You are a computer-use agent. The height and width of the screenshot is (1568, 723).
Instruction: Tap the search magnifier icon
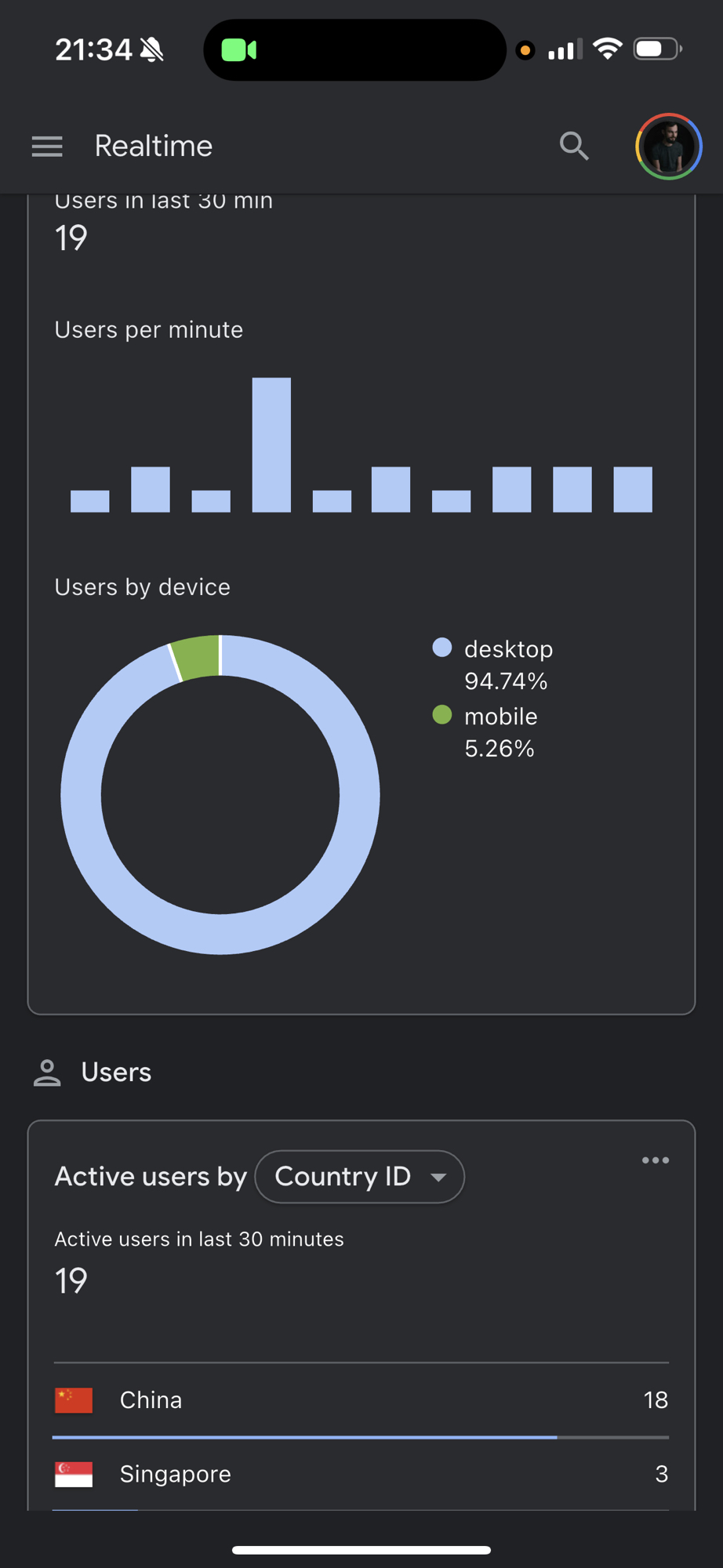tap(574, 147)
